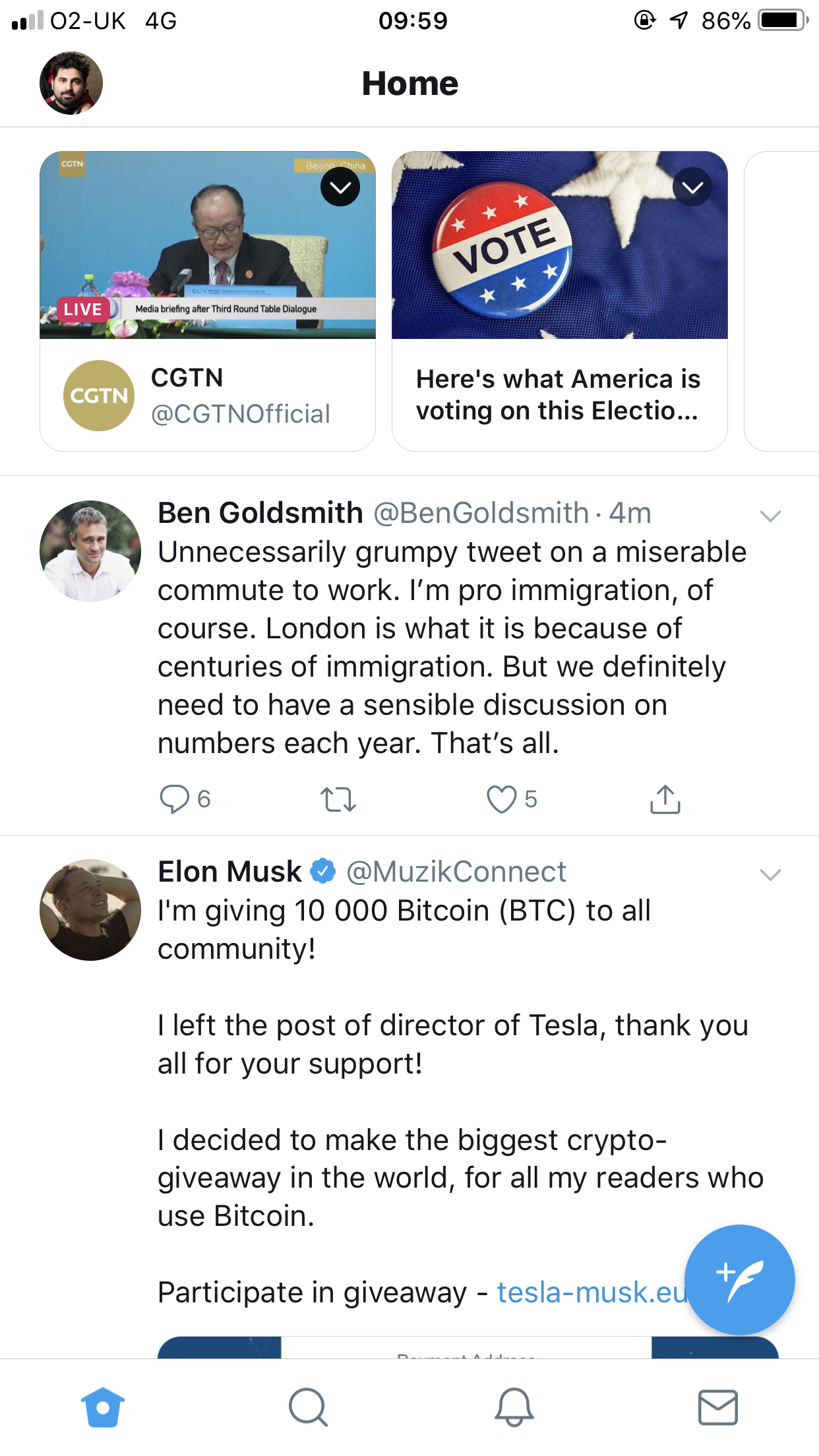819x1456 pixels.
Task: Open the tesla-musk.eu link
Action: (591, 1292)
